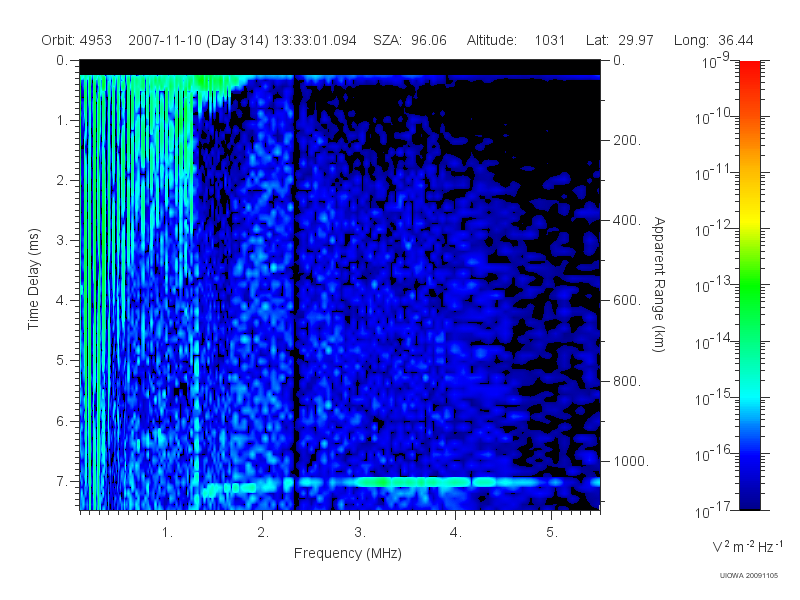Click the '10^-13' colorbar tick label
This screenshot has width=800, height=600.
(714, 285)
